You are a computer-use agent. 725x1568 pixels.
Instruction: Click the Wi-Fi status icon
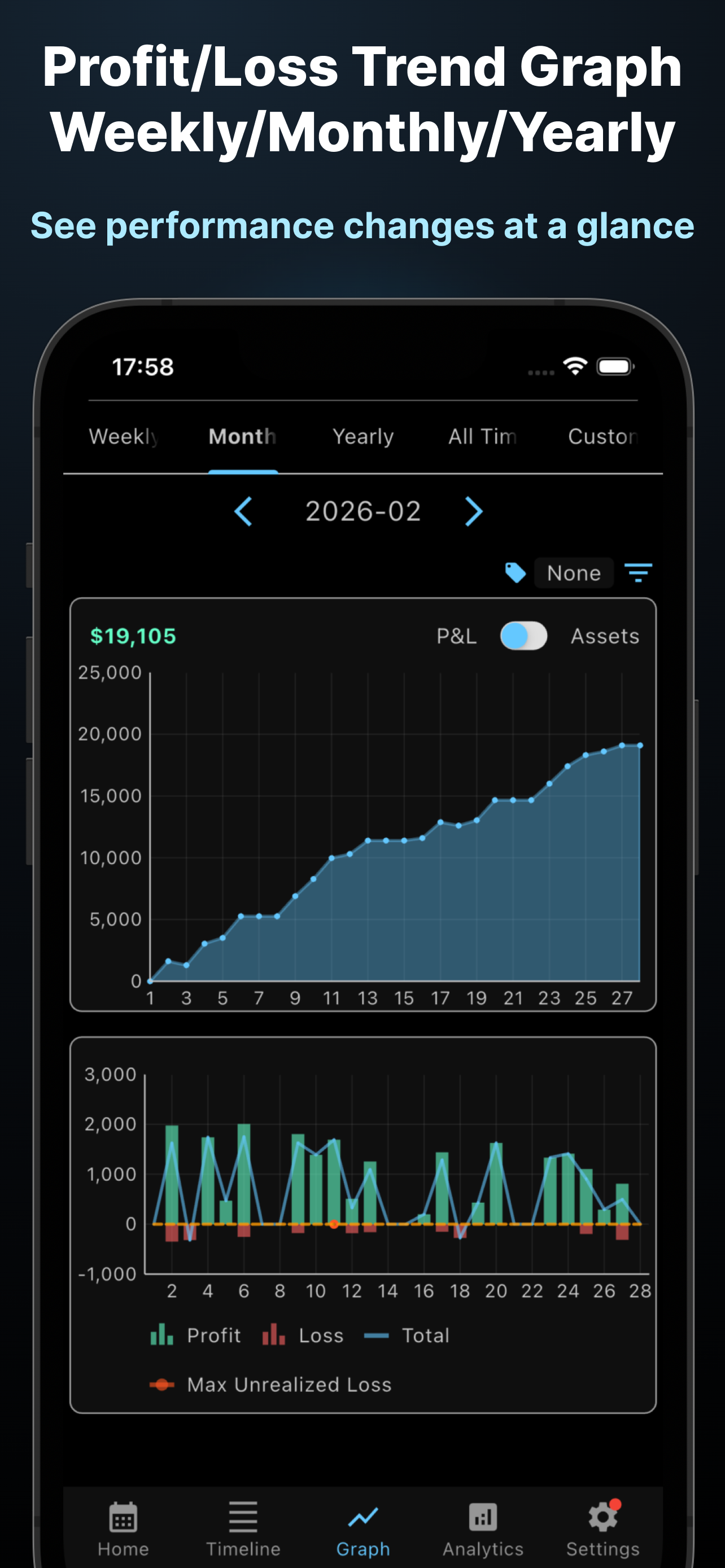pos(575,366)
